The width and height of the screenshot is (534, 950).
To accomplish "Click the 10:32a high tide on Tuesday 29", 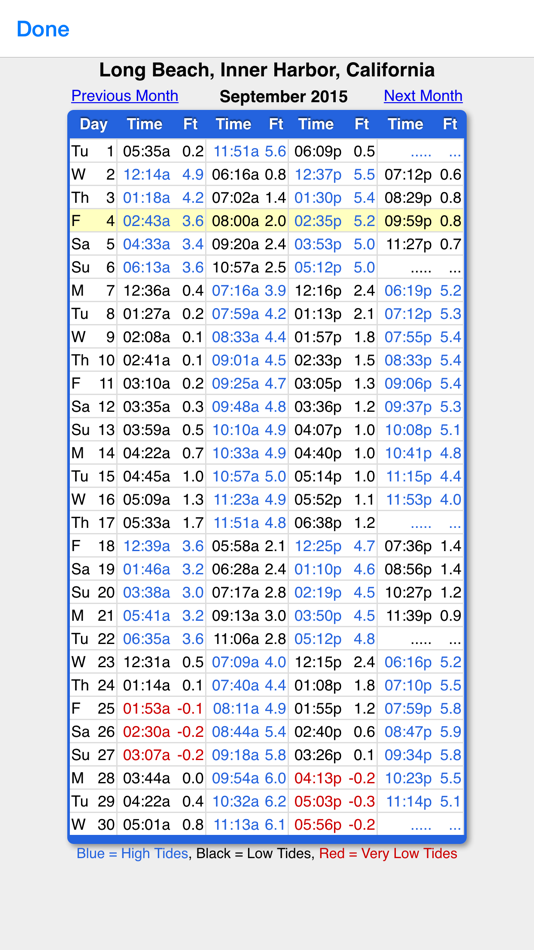I will (236, 802).
